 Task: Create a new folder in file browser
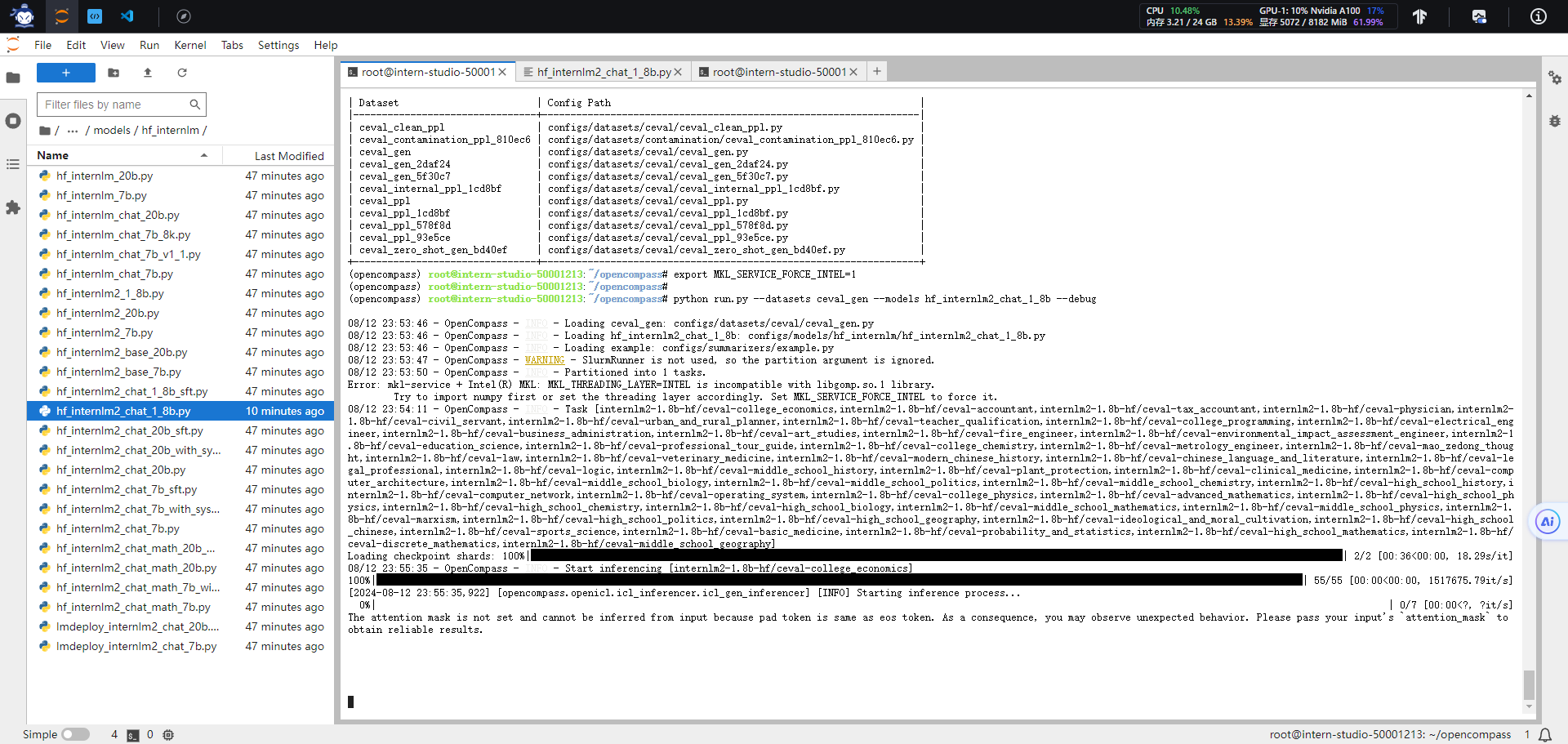pos(114,73)
